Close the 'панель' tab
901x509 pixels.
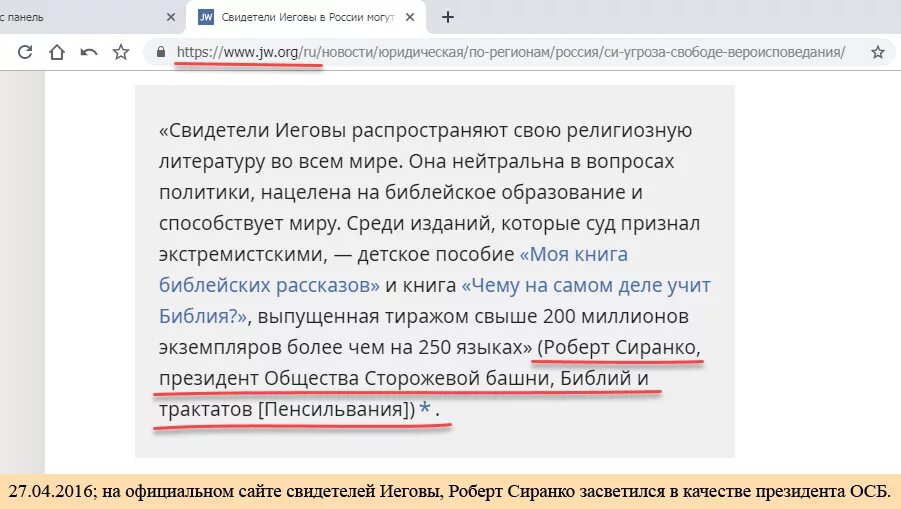pyautogui.click(x=171, y=17)
